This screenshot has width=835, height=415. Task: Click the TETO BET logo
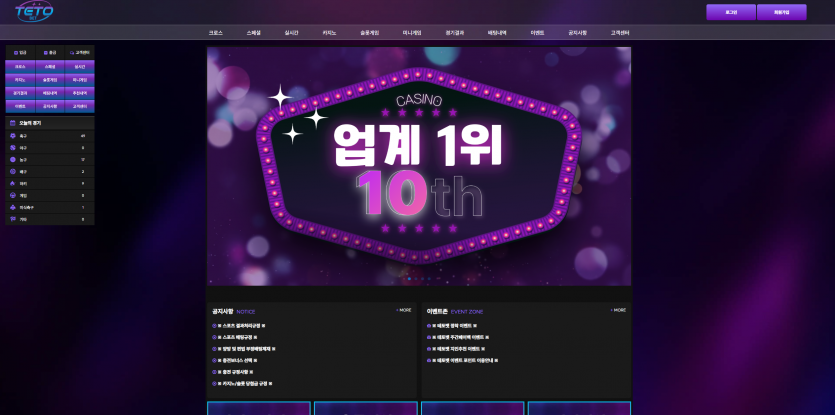[34, 12]
